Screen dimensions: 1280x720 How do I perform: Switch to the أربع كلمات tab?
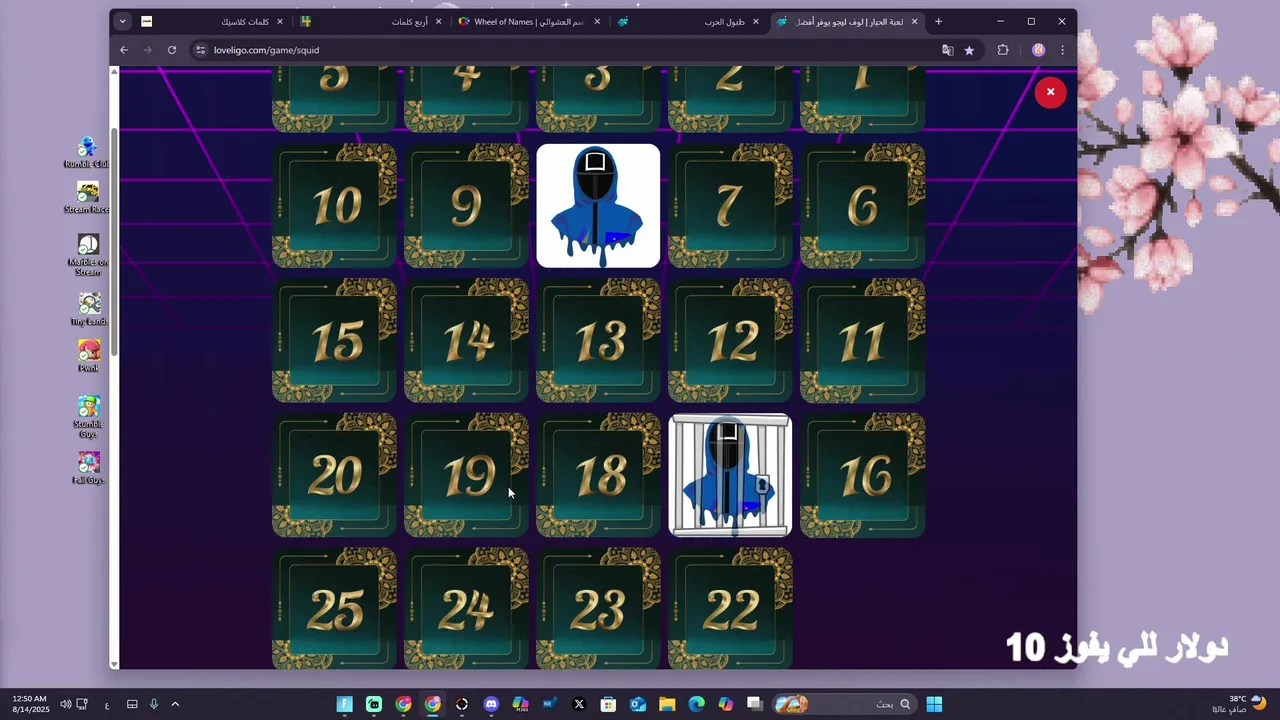pos(372,21)
